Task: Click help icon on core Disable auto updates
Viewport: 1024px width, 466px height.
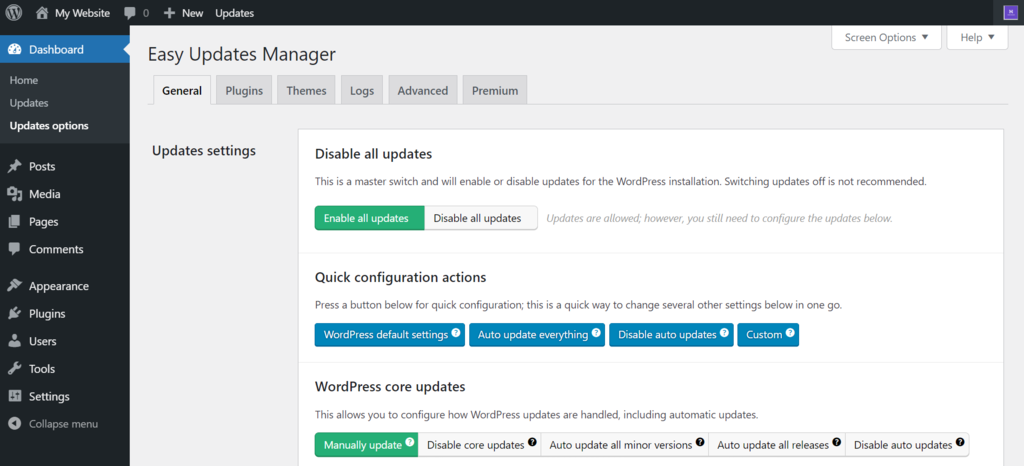Action: [x=960, y=443]
